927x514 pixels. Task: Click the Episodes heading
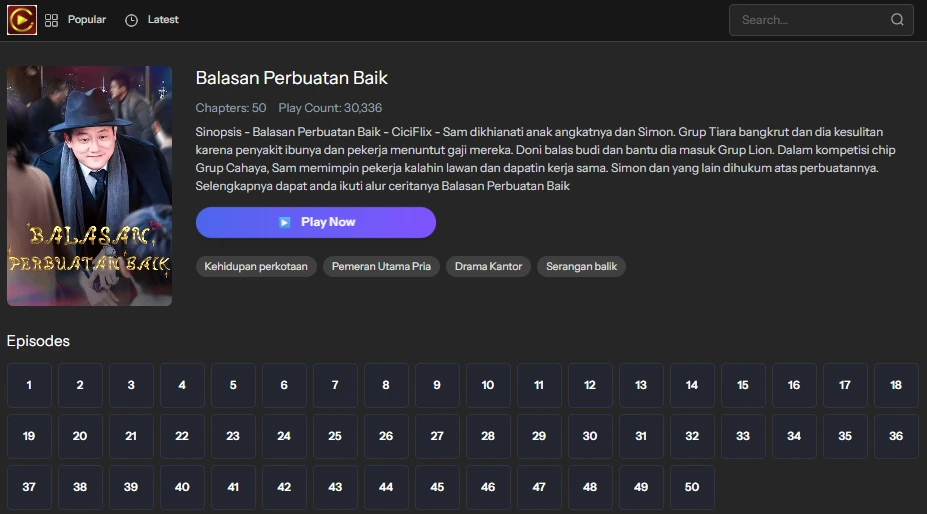[38, 341]
